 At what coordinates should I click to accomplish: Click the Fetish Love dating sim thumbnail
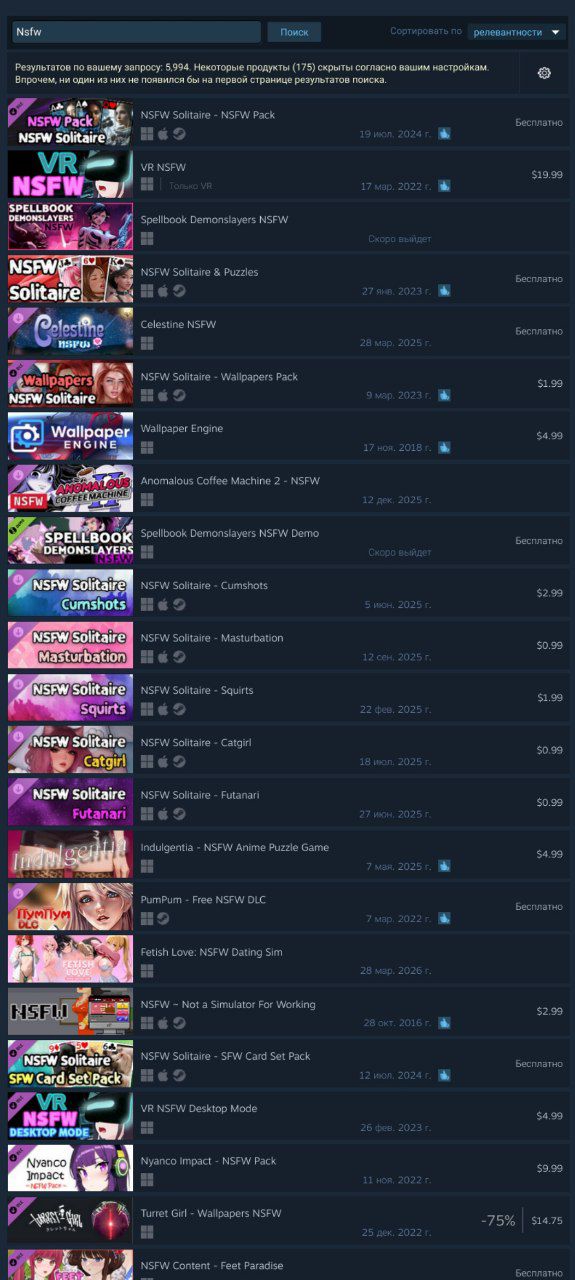(x=70, y=959)
